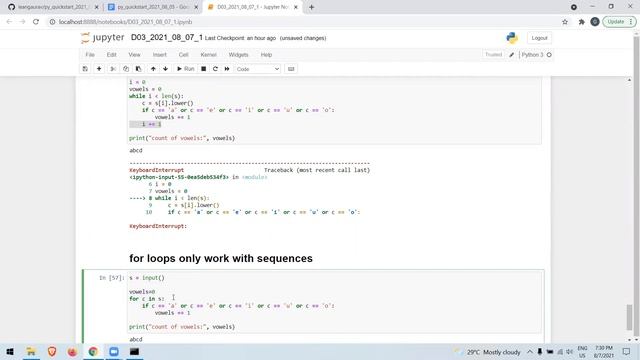Screen dimensions: 640x360
Task: Open the Zoom taskbar icon
Action: pos(114,351)
